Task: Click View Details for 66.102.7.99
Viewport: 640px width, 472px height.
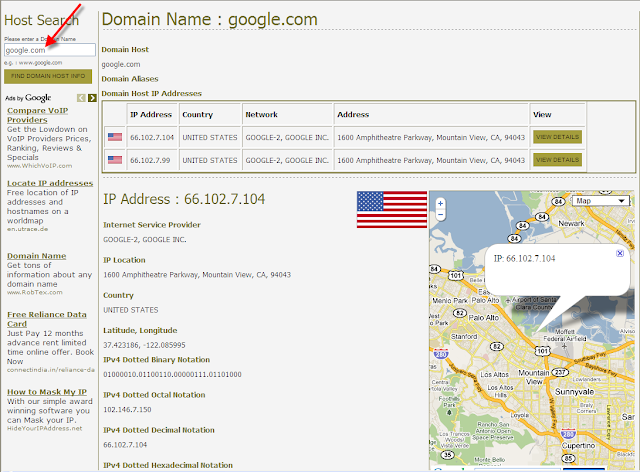Action: click(x=557, y=160)
